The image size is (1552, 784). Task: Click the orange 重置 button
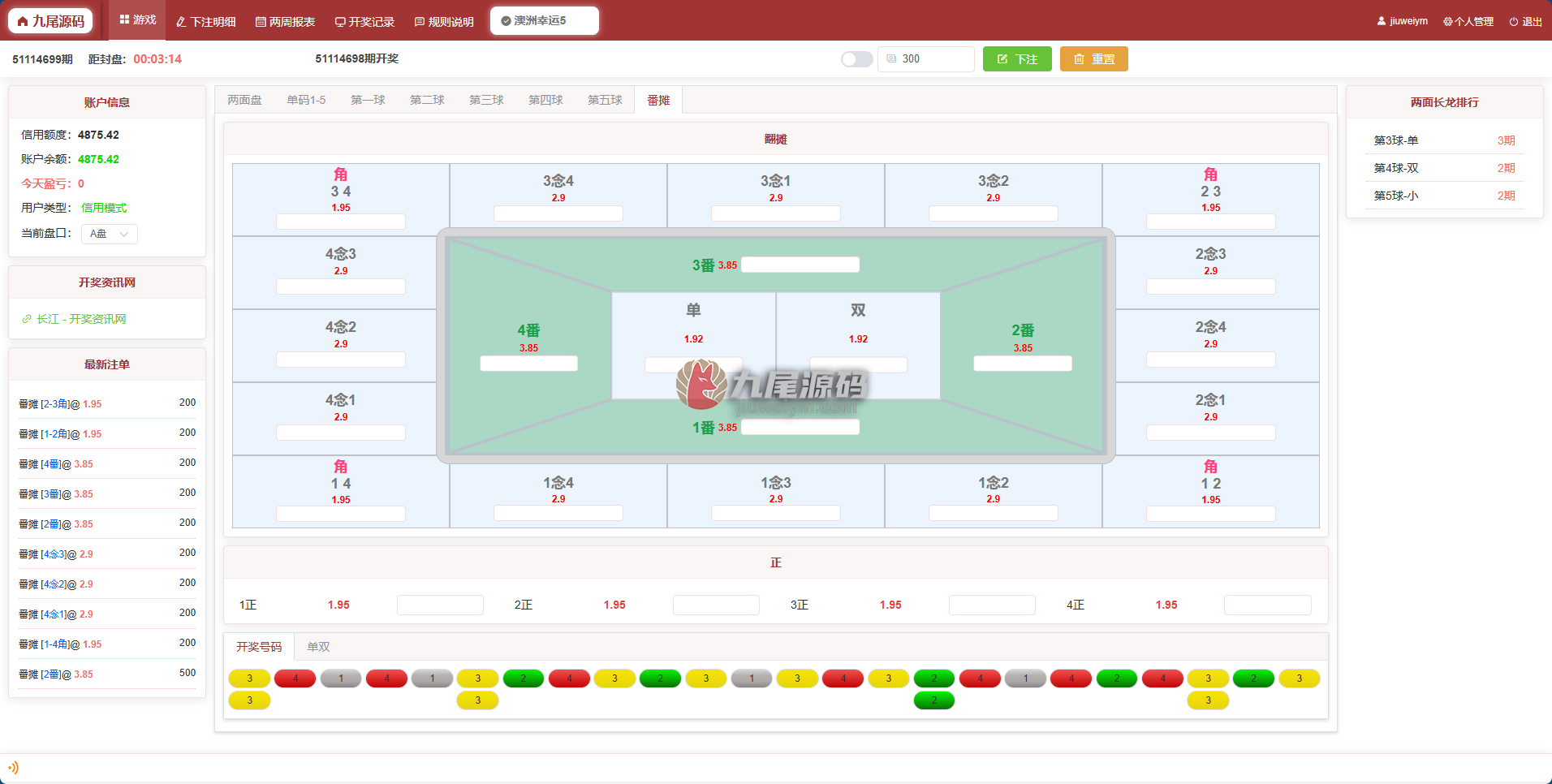pyautogui.click(x=1094, y=59)
